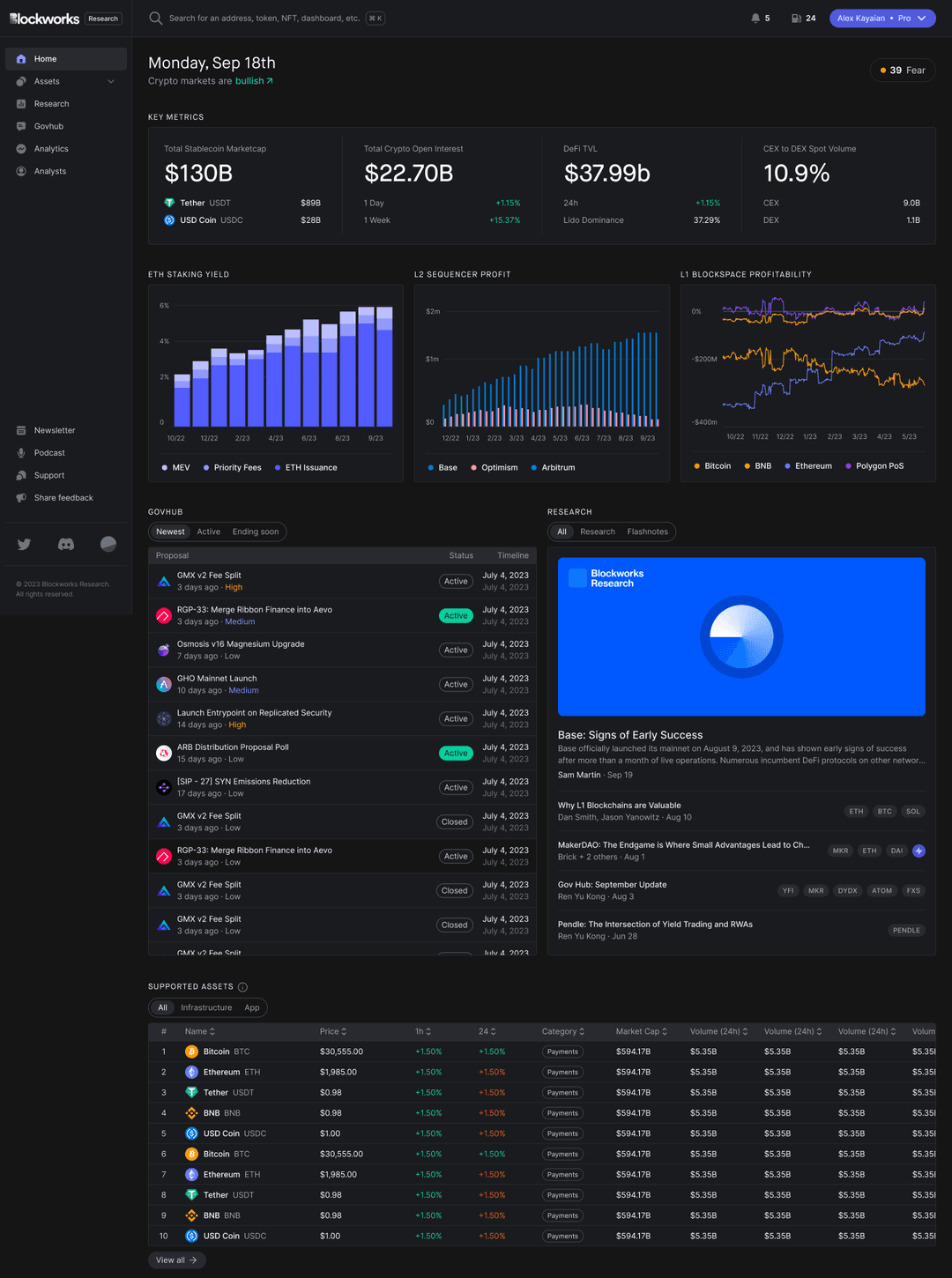Image resolution: width=952 pixels, height=1278 pixels.
Task: Click the search bar at the top
Action: [x=264, y=18]
